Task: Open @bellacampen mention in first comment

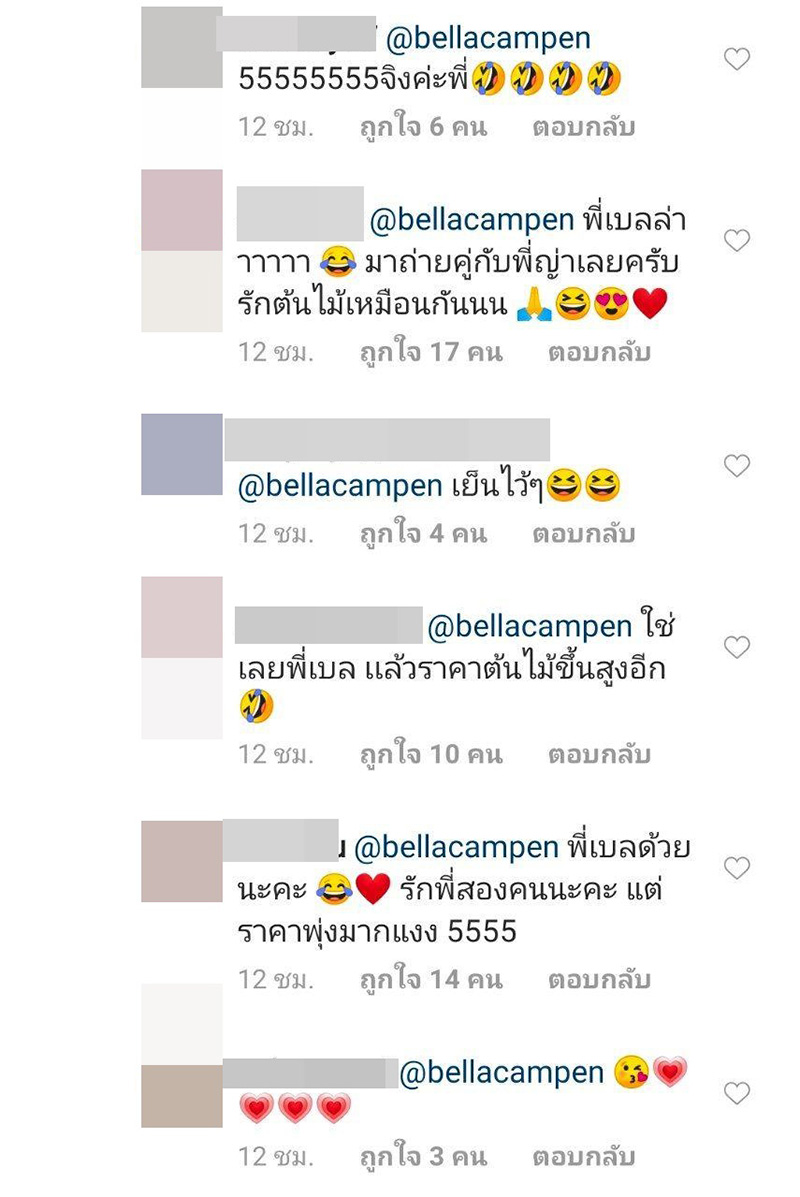Action: pos(489,38)
